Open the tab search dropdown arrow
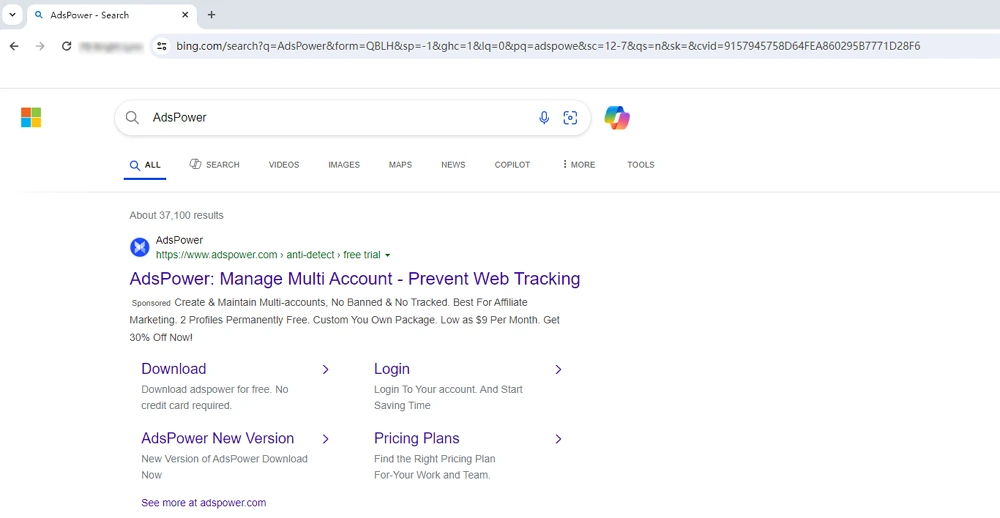Screen dimensions: 1000x518 pyautogui.click(x=12, y=15)
